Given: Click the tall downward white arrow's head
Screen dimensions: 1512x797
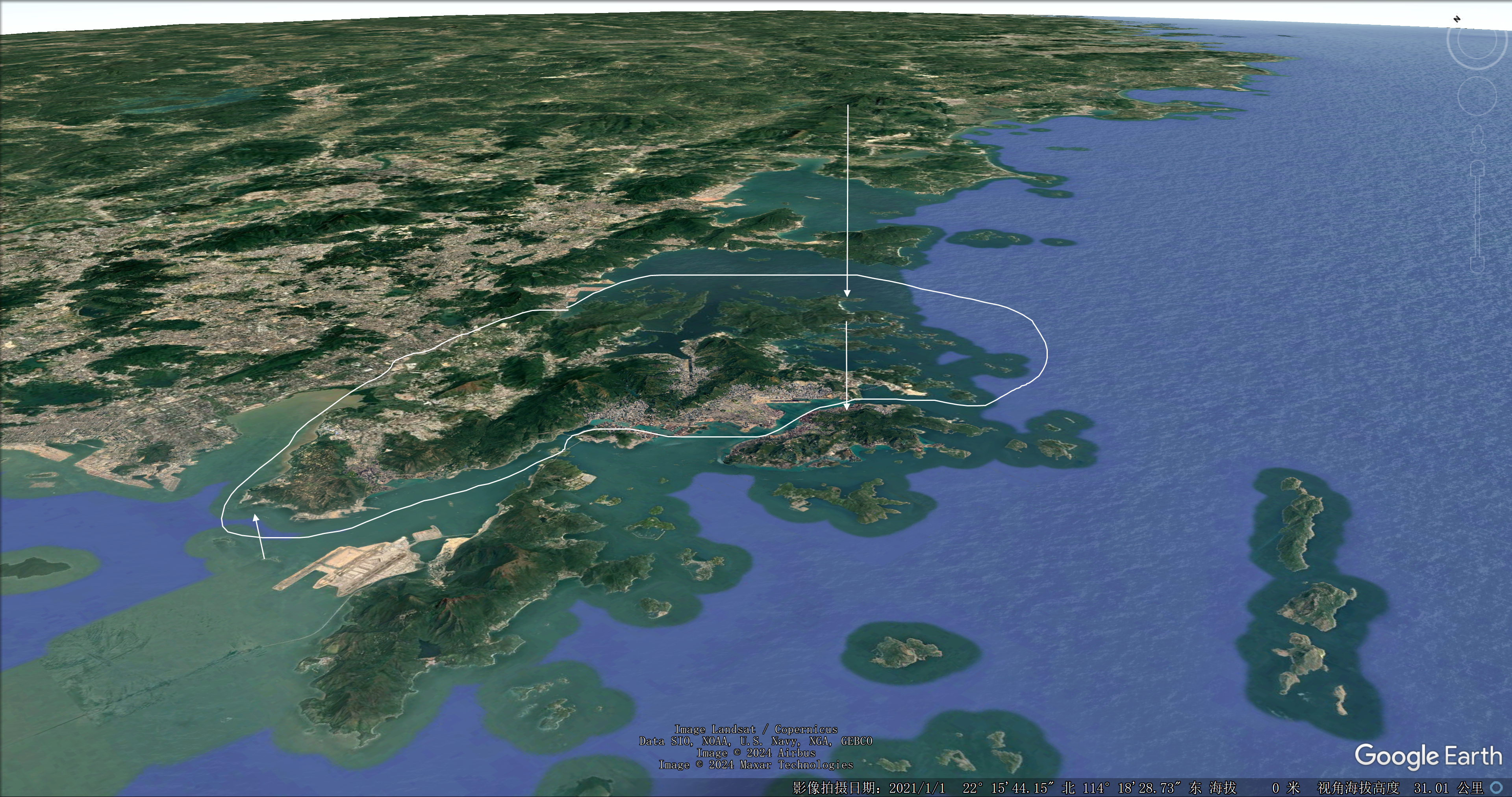Looking at the screenshot, I should [847, 292].
